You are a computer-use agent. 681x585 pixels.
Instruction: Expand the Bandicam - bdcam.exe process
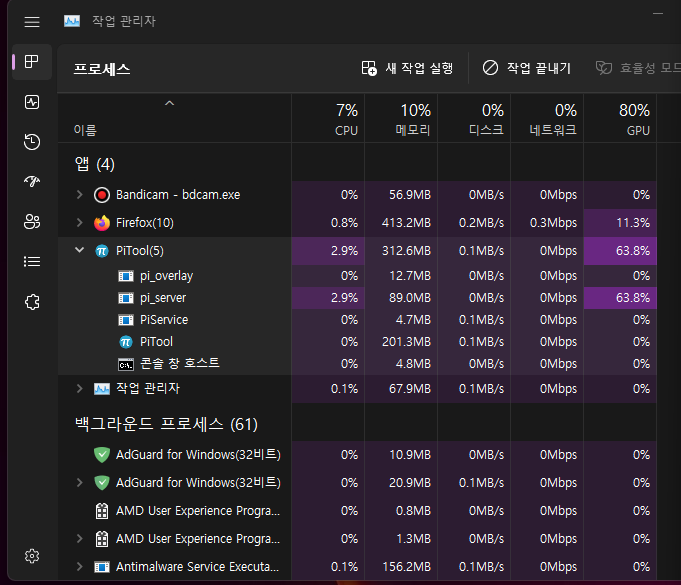click(x=80, y=195)
